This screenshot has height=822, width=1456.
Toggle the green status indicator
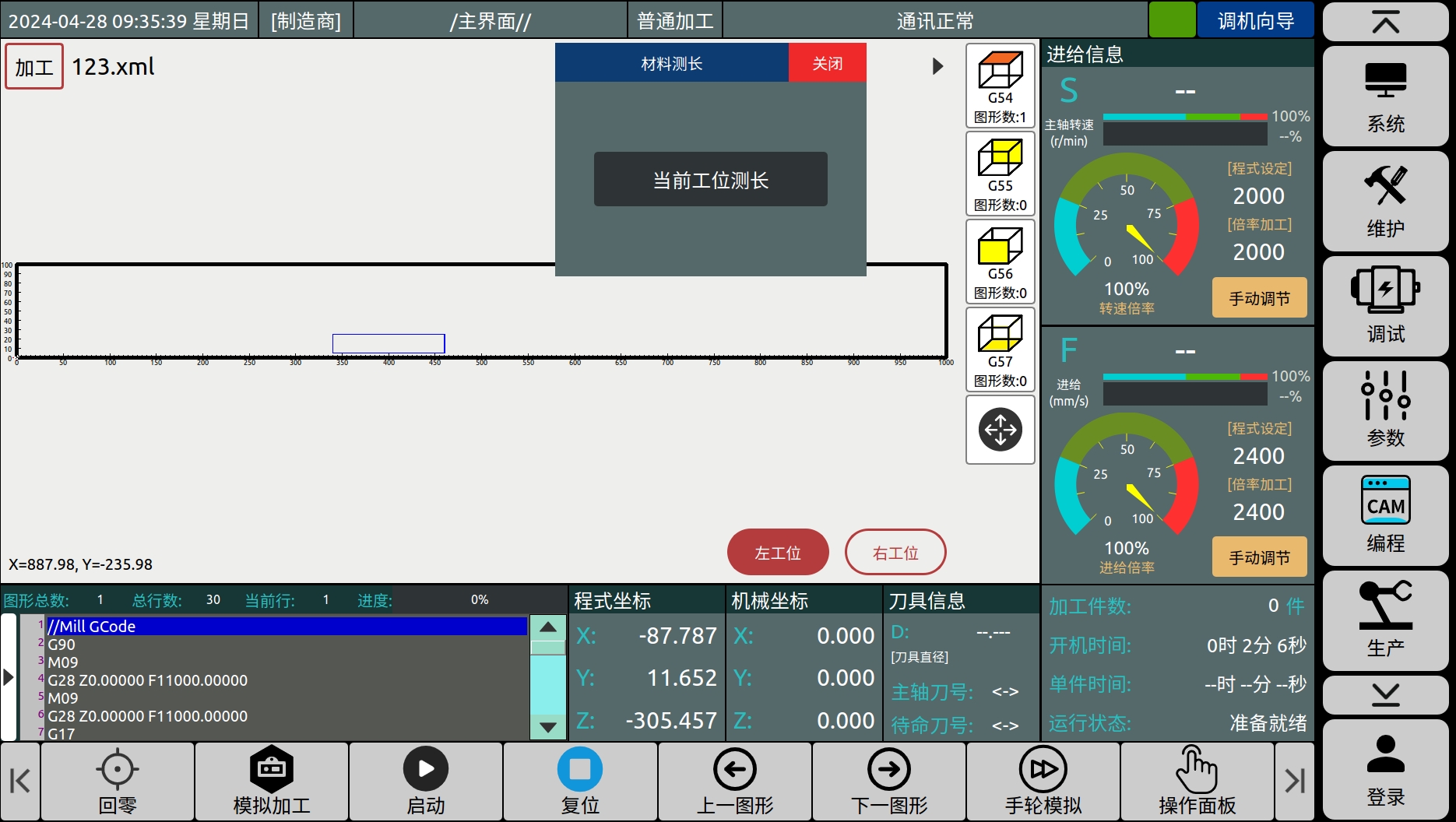(x=1172, y=20)
